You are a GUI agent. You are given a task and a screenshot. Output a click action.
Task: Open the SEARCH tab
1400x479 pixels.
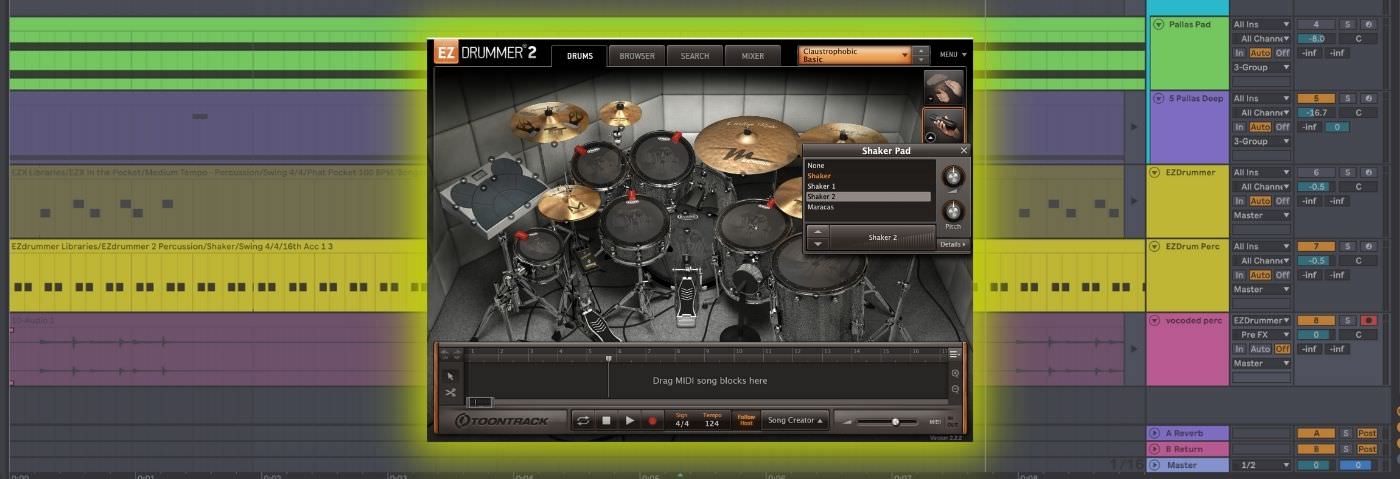pyautogui.click(x=695, y=56)
